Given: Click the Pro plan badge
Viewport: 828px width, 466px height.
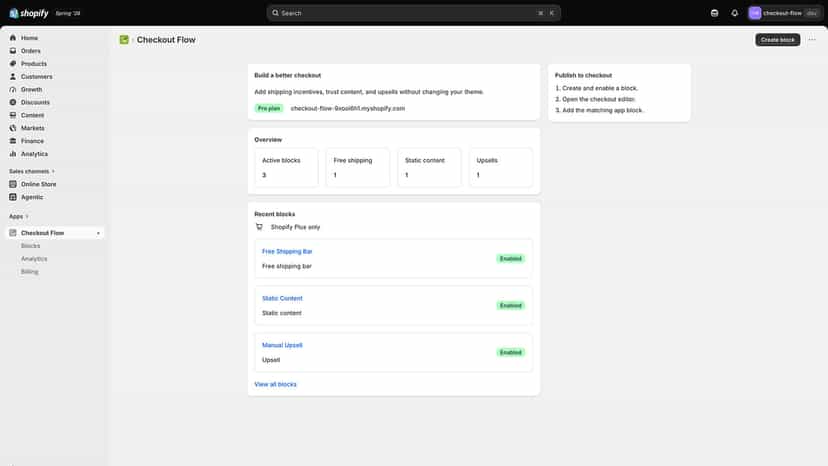Looking at the screenshot, I should pyautogui.click(x=269, y=108).
